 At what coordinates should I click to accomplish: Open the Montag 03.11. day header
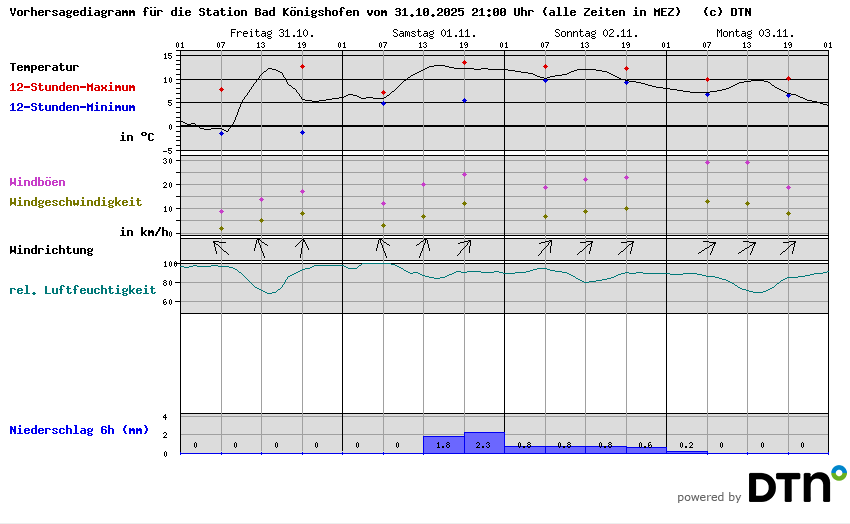click(x=747, y=33)
